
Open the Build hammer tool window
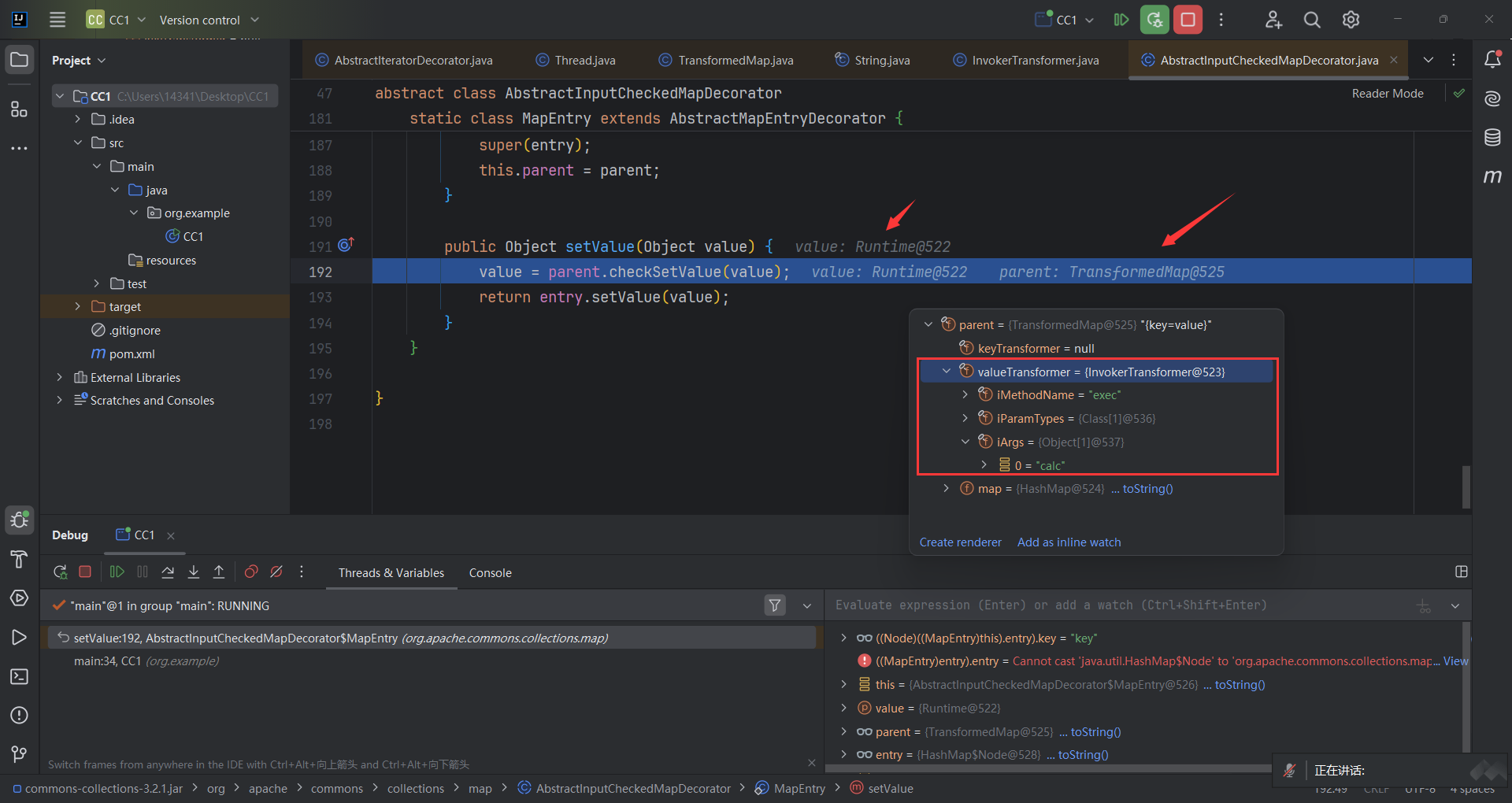(x=20, y=559)
